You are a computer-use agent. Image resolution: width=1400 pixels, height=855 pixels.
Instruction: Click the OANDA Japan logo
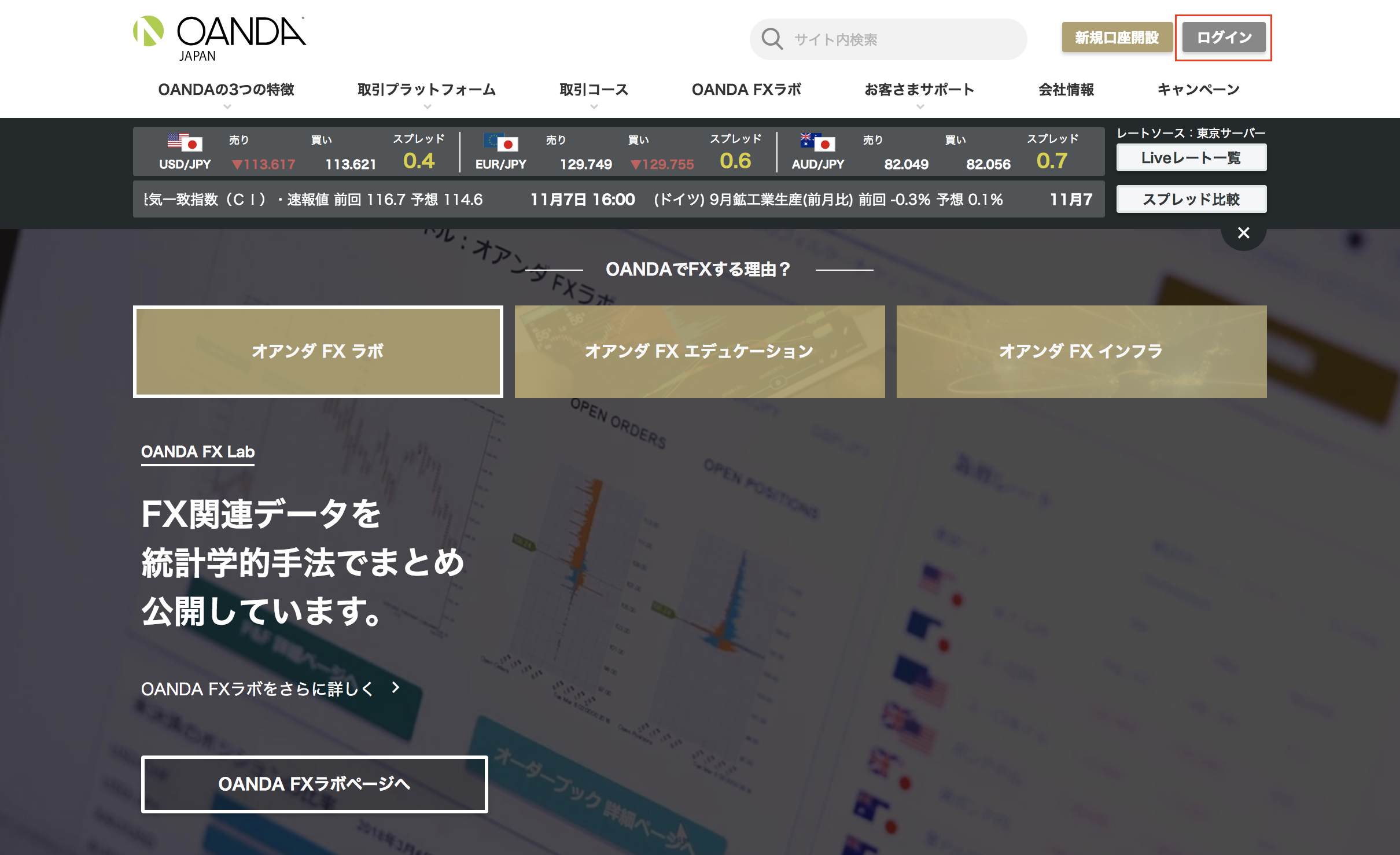coord(219,38)
